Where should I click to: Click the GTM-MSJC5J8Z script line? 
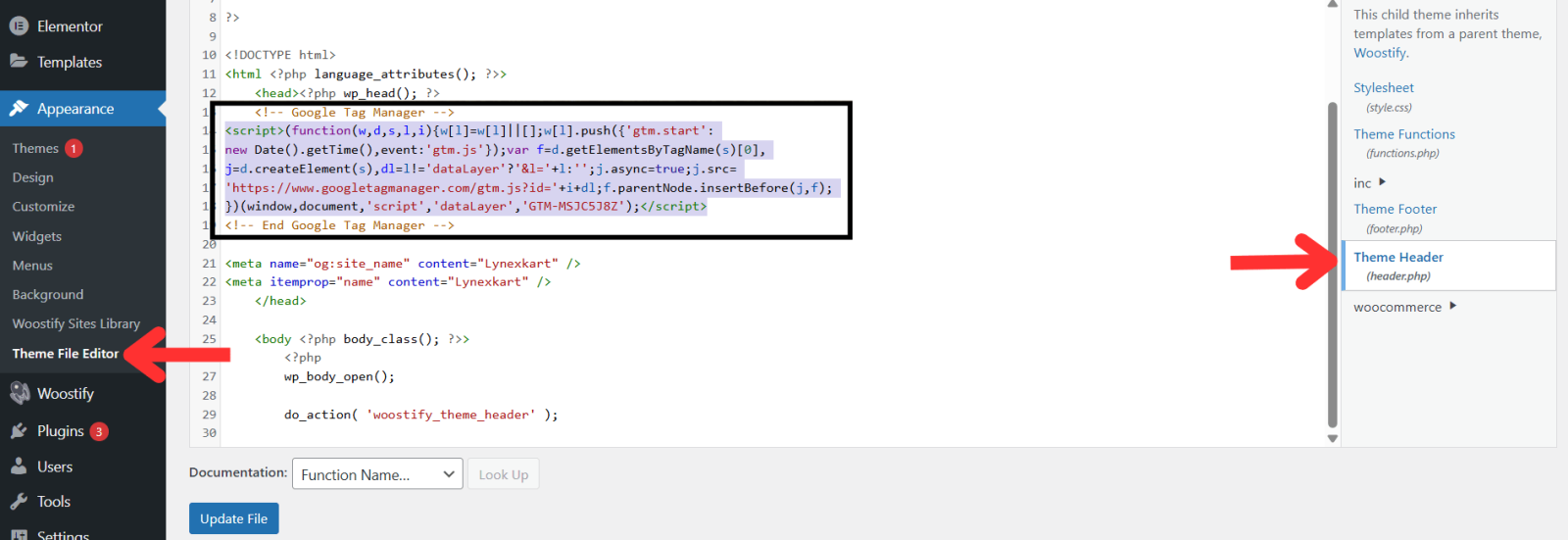point(465,206)
